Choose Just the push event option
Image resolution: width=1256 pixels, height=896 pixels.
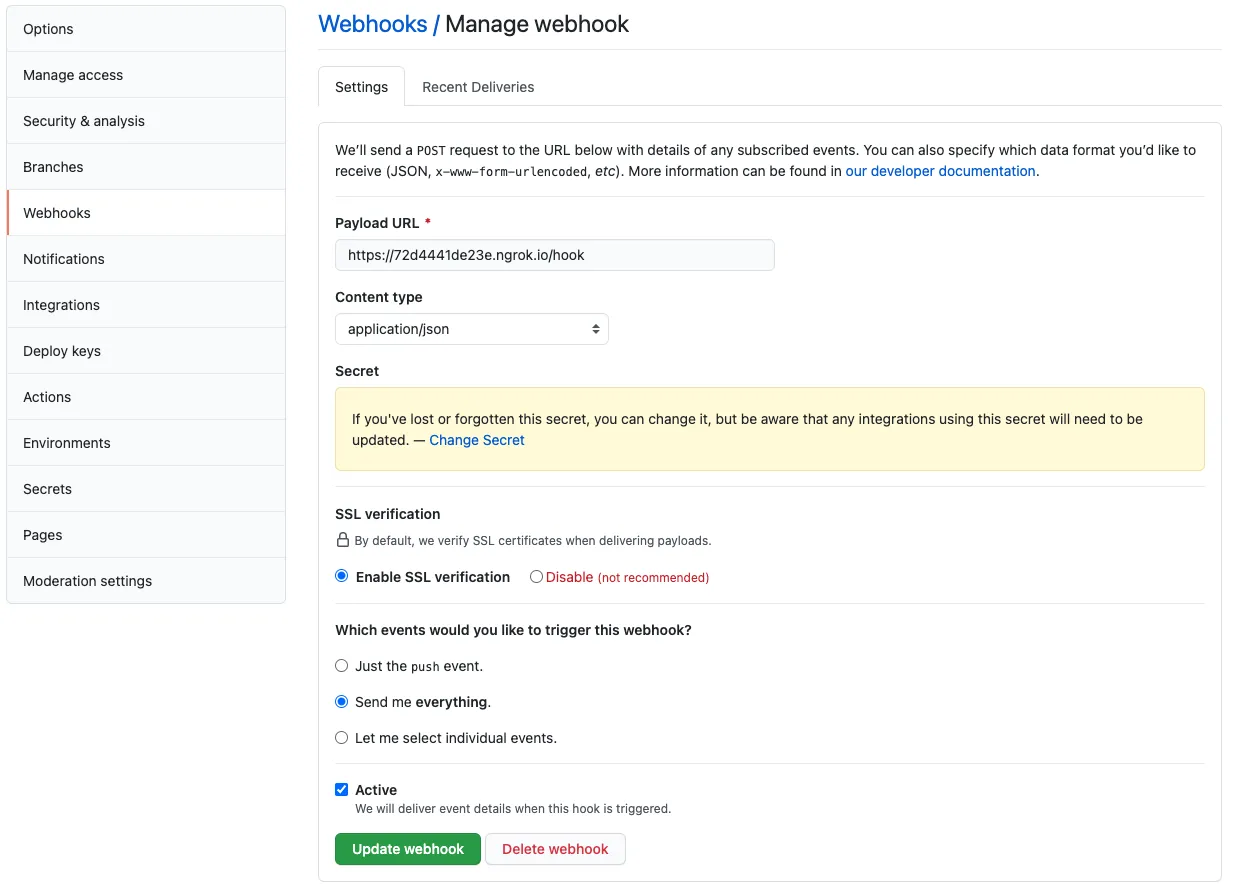pyautogui.click(x=342, y=666)
